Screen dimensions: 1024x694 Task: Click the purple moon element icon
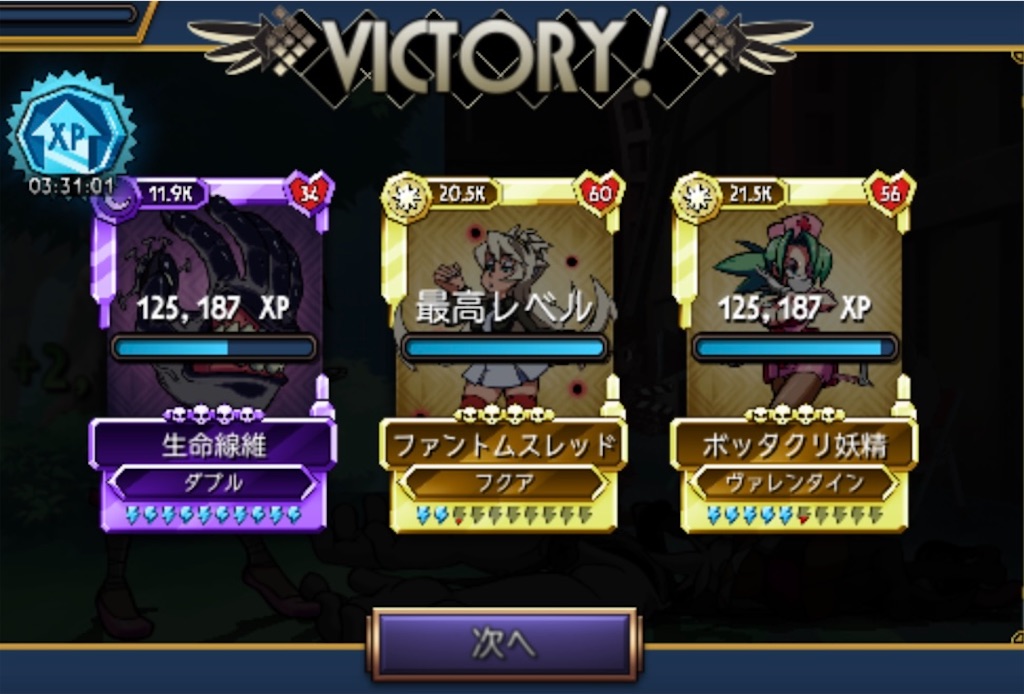click(x=118, y=198)
